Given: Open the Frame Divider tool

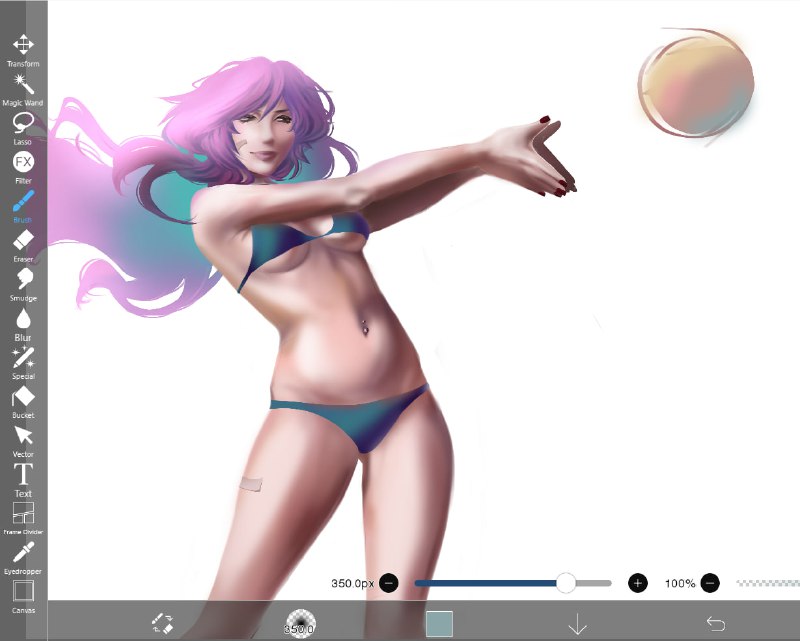Looking at the screenshot, I should coord(23,519).
